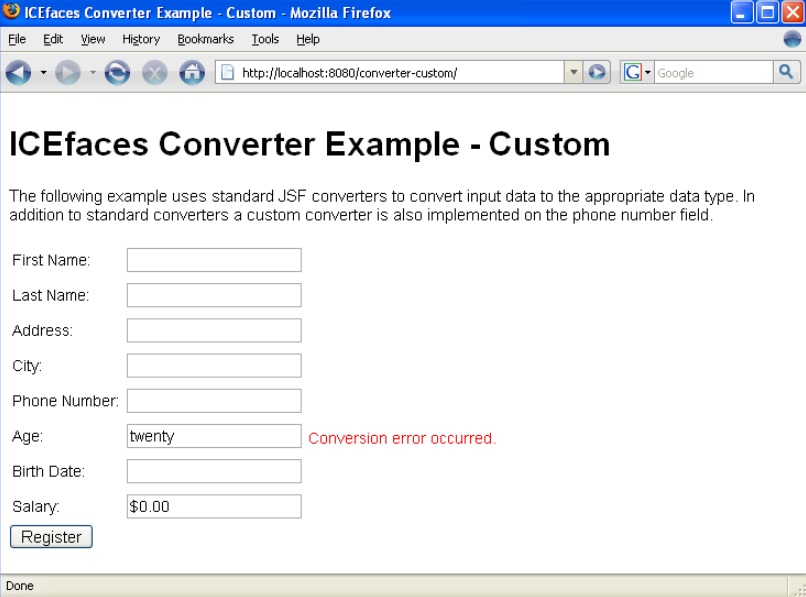Reload the page with the refresh icon
Screen dimensions: 806x597
117,73
